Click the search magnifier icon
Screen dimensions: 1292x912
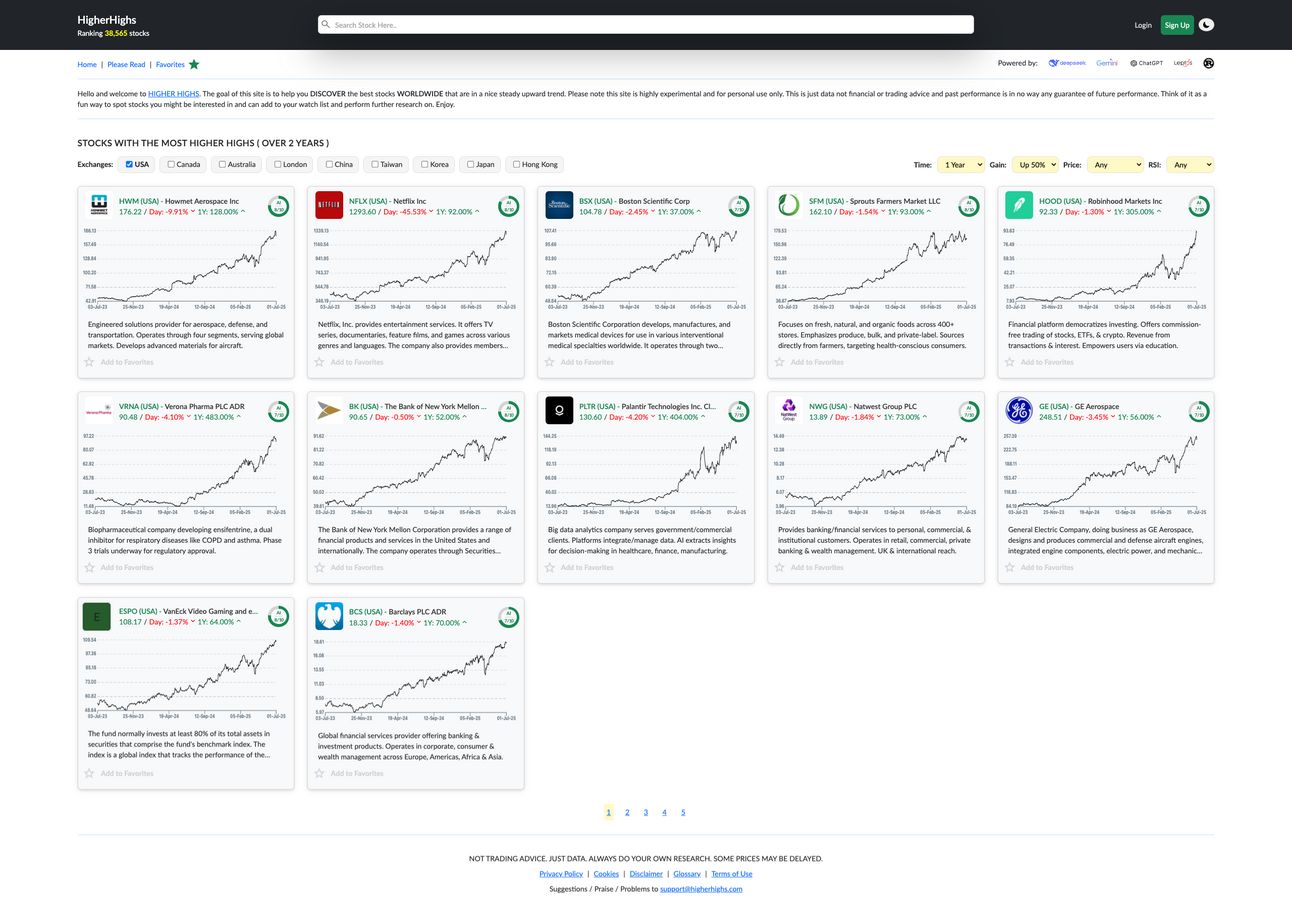coord(326,25)
